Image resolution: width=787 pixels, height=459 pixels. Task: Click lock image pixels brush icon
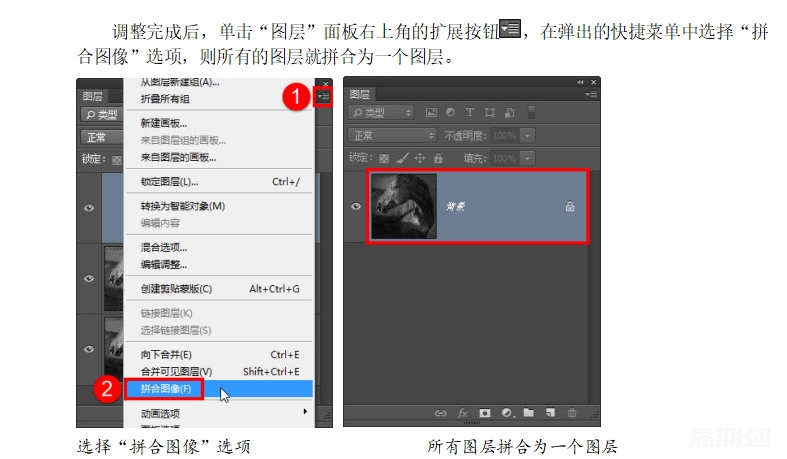pyautogui.click(x=402, y=159)
